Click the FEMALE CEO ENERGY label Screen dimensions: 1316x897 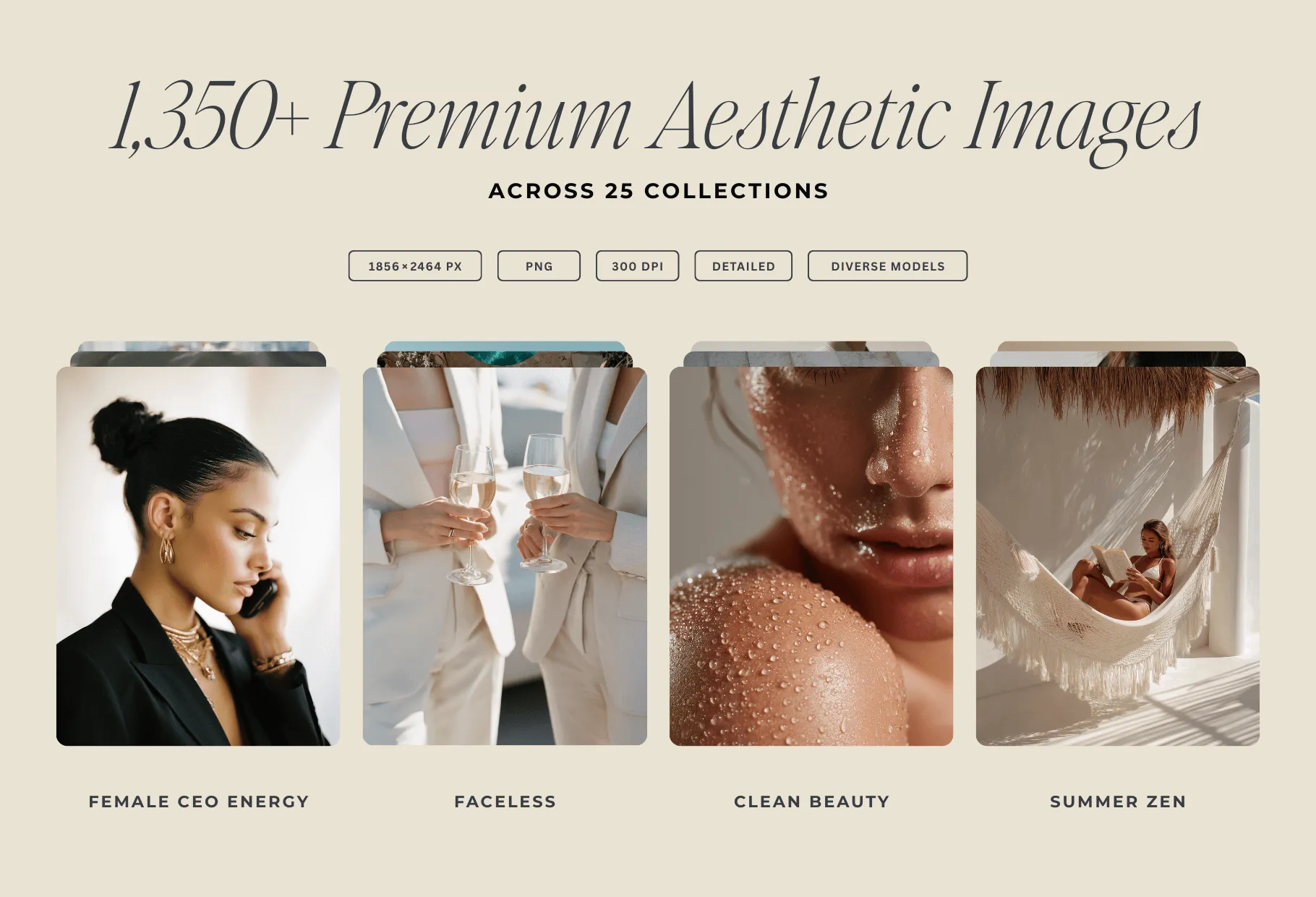(199, 802)
